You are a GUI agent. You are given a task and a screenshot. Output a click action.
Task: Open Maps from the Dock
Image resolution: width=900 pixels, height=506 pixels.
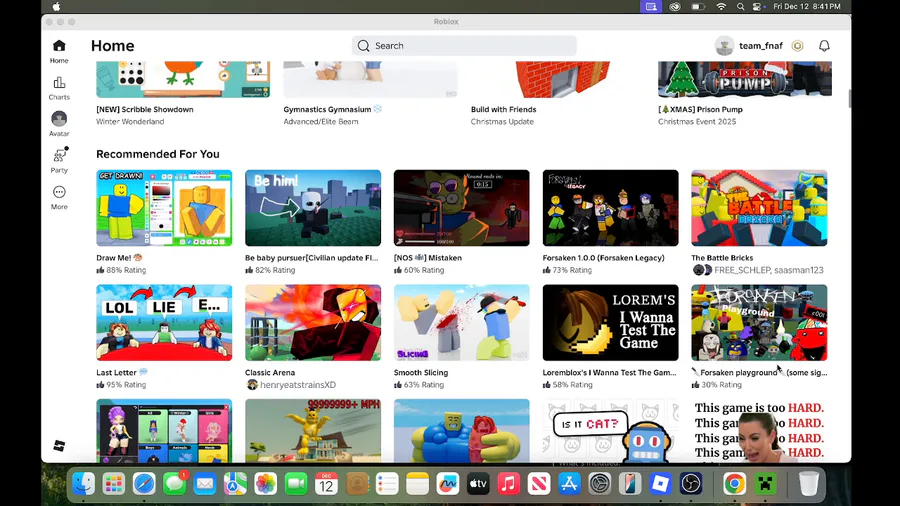(235, 484)
